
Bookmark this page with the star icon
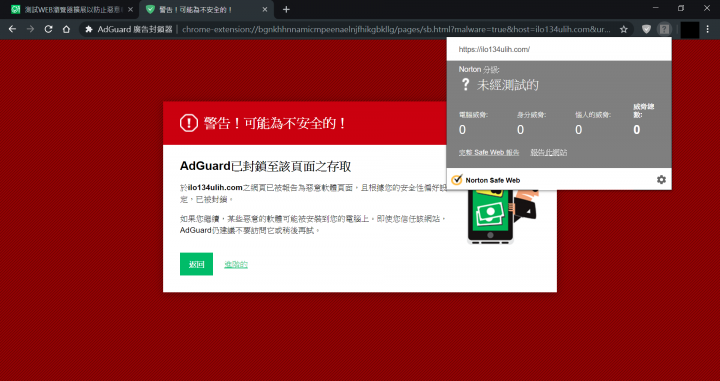click(624, 29)
